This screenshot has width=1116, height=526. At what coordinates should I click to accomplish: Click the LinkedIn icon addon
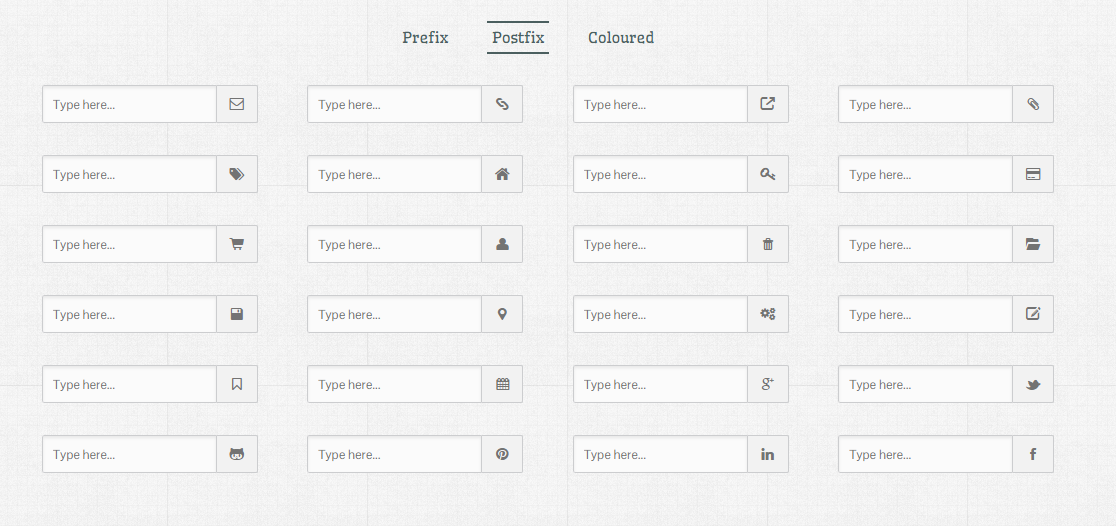point(768,454)
